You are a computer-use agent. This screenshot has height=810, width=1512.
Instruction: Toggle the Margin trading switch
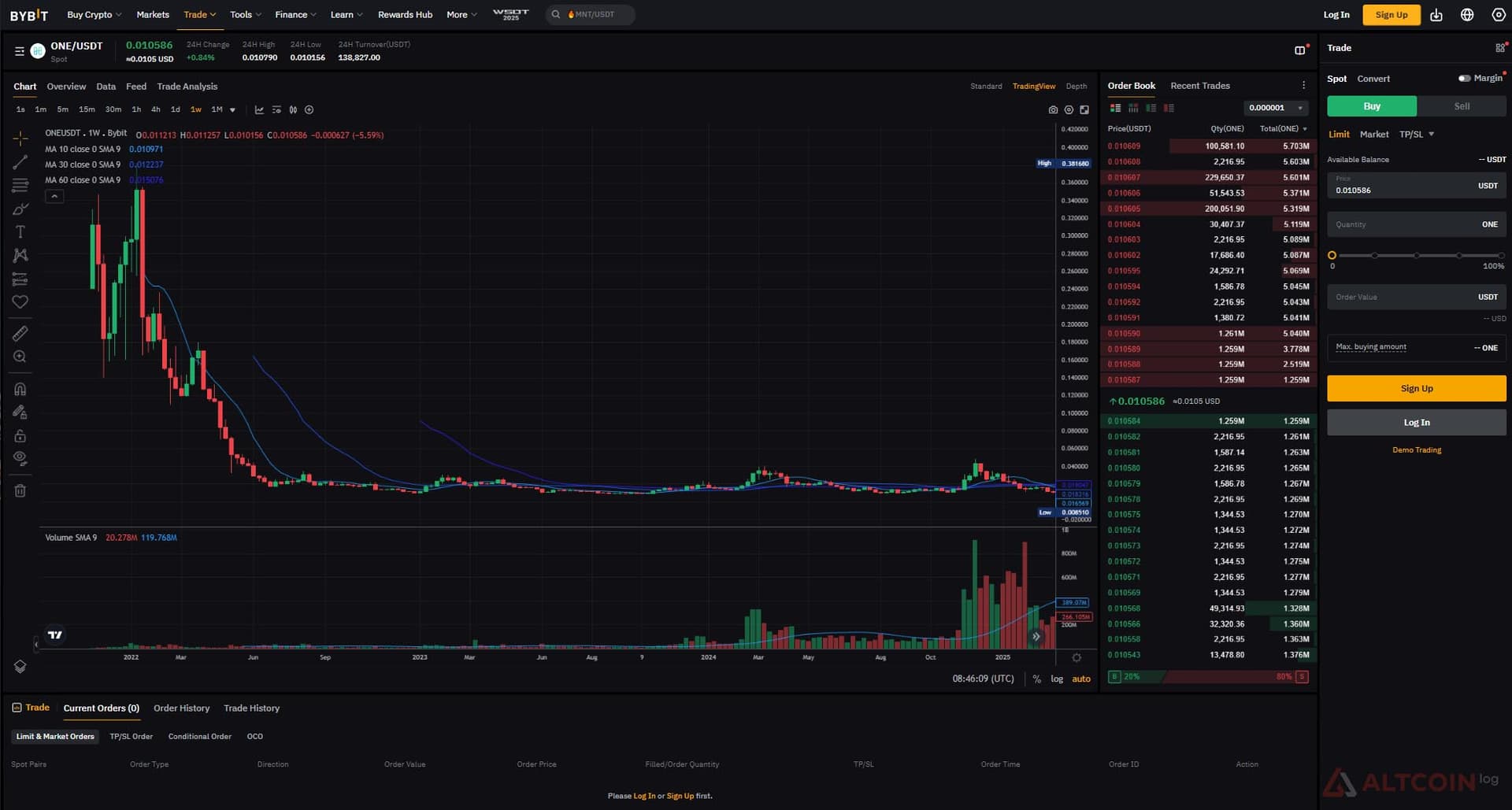(x=1464, y=79)
